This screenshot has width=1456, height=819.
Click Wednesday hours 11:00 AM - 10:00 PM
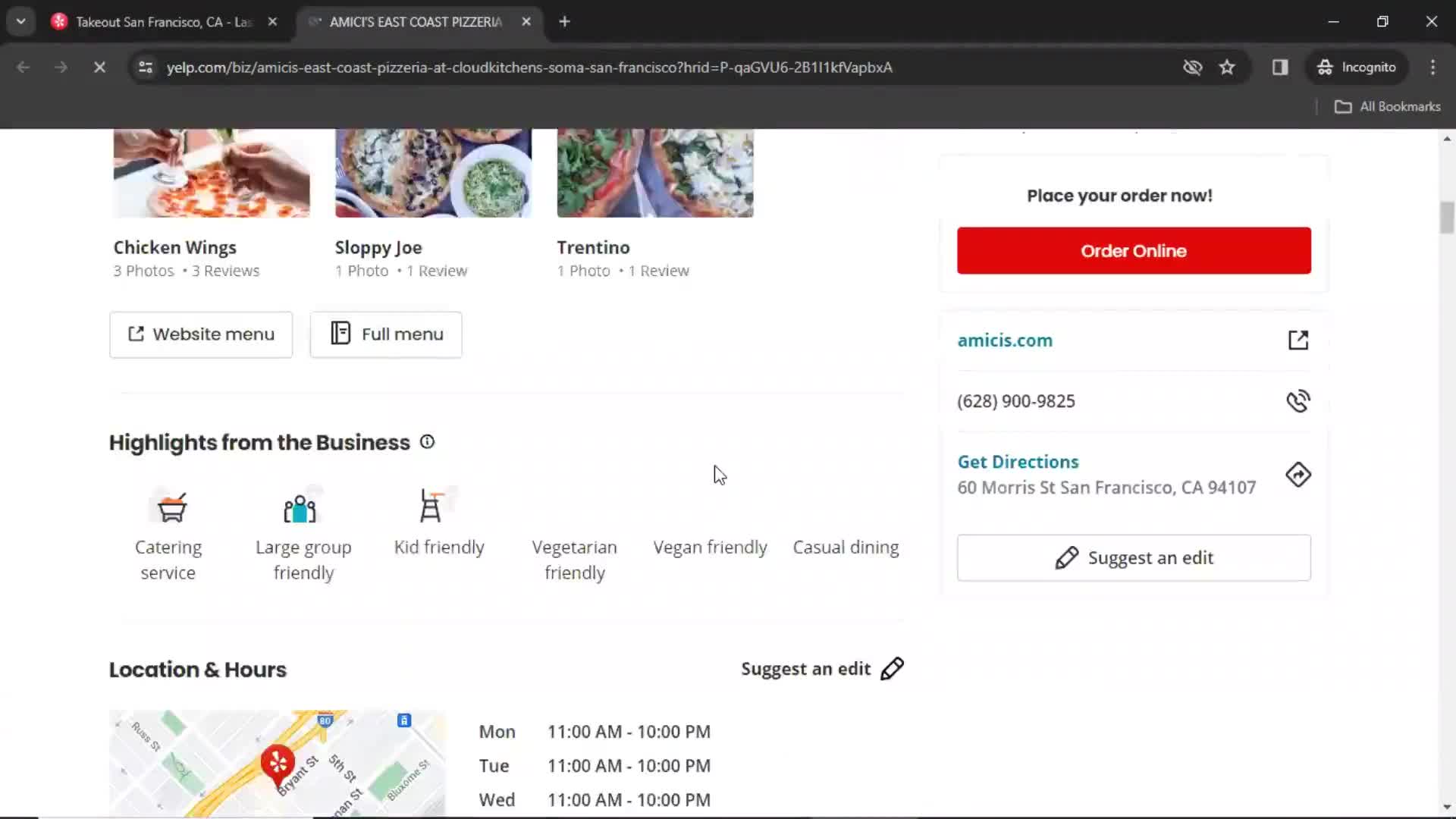[629, 800]
